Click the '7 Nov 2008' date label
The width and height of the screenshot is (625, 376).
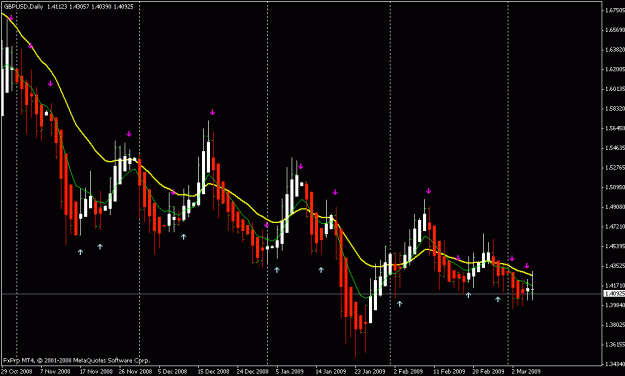point(55,371)
